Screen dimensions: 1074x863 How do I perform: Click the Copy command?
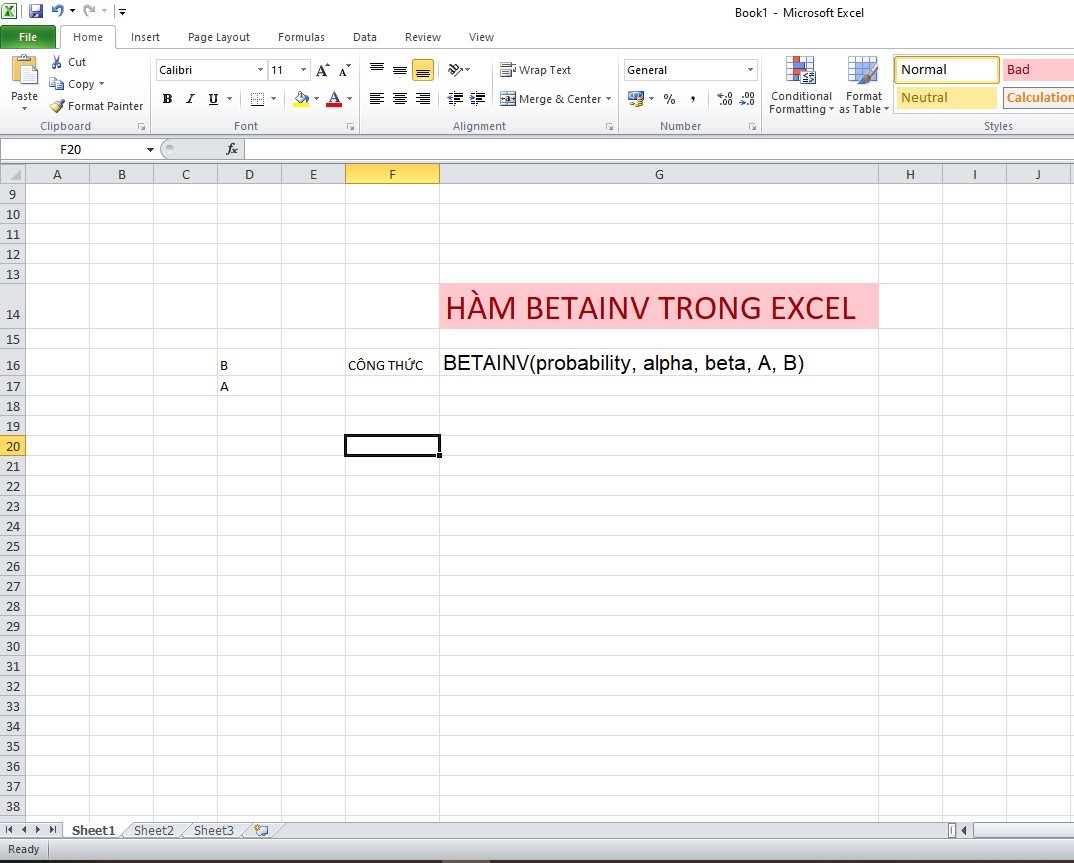pos(75,84)
